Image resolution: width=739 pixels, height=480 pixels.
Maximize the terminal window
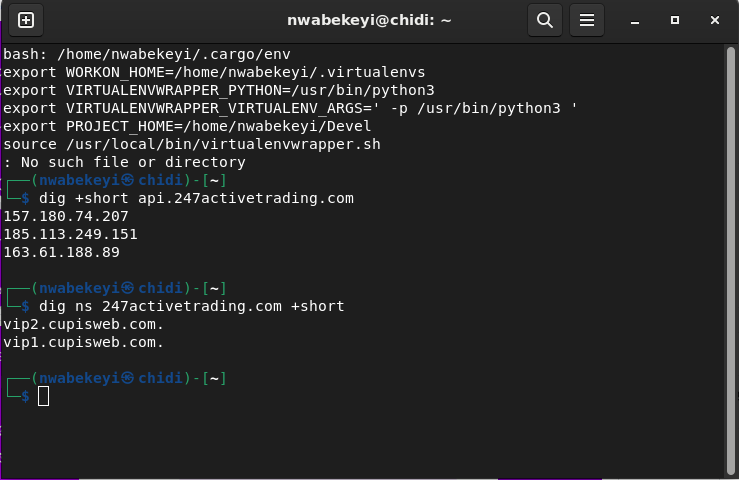[675, 20]
